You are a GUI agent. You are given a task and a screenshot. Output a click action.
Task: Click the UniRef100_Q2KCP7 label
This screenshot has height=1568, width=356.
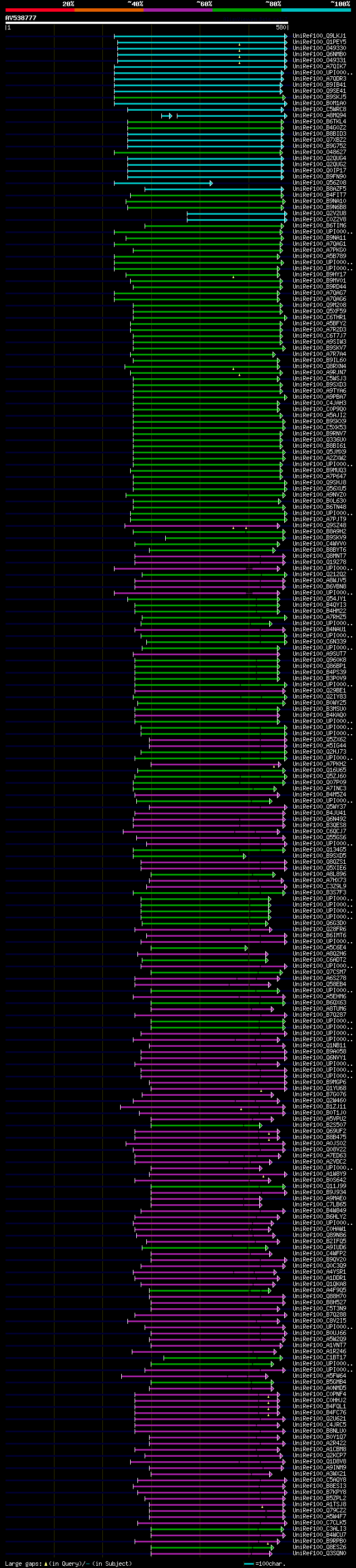coord(319,1455)
